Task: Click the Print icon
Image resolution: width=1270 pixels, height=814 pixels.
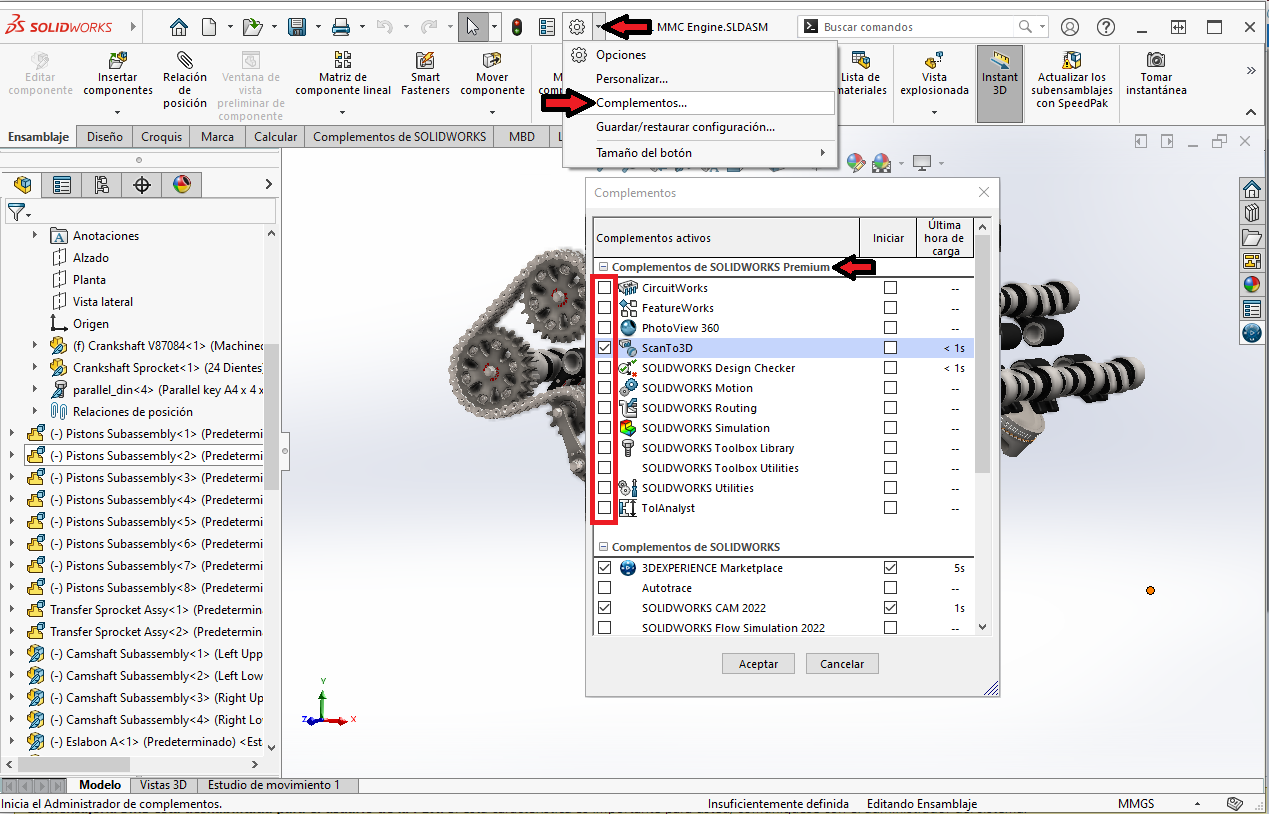Action: click(x=341, y=27)
